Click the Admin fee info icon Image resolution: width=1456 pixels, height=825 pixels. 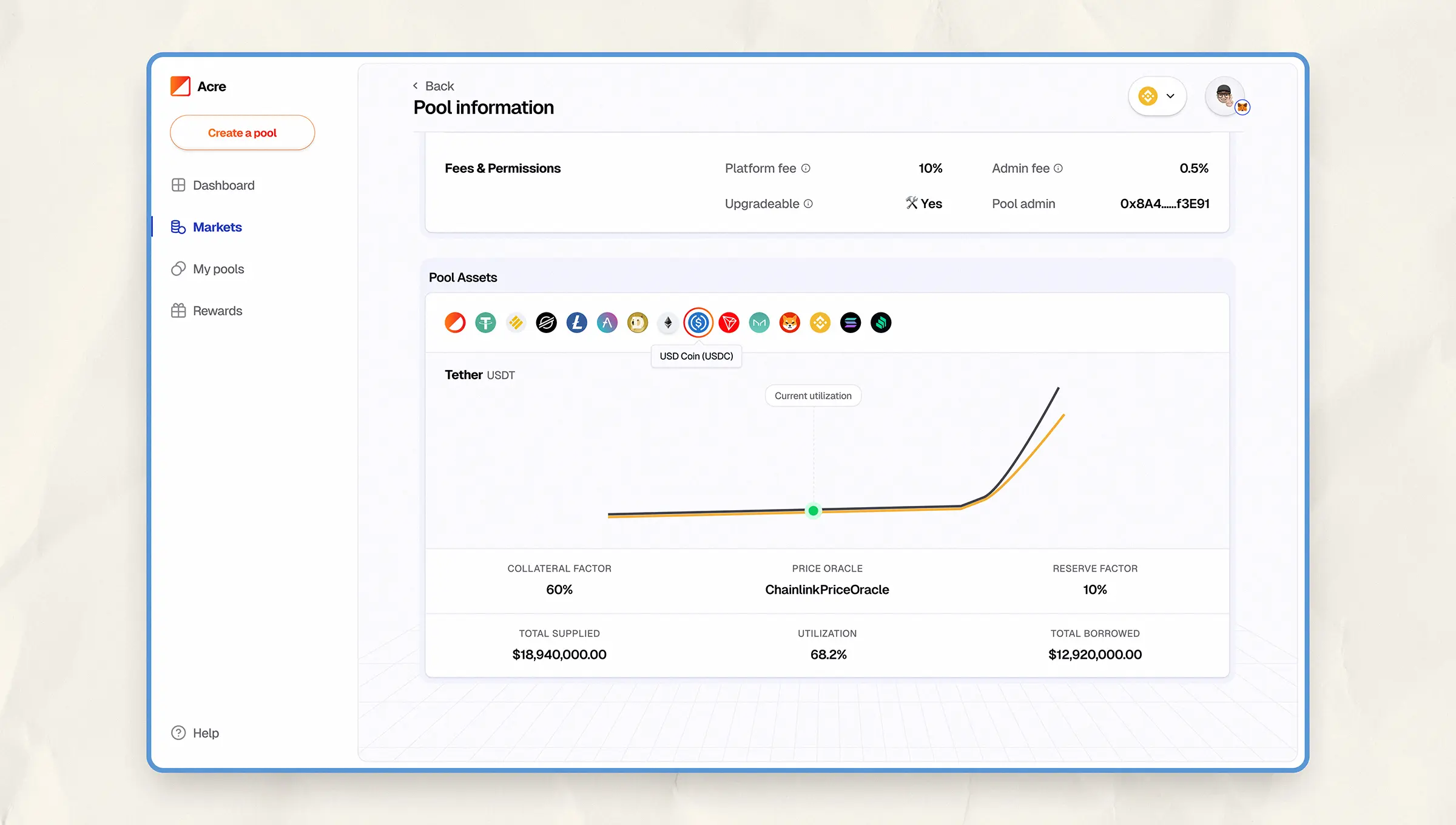1058,169
